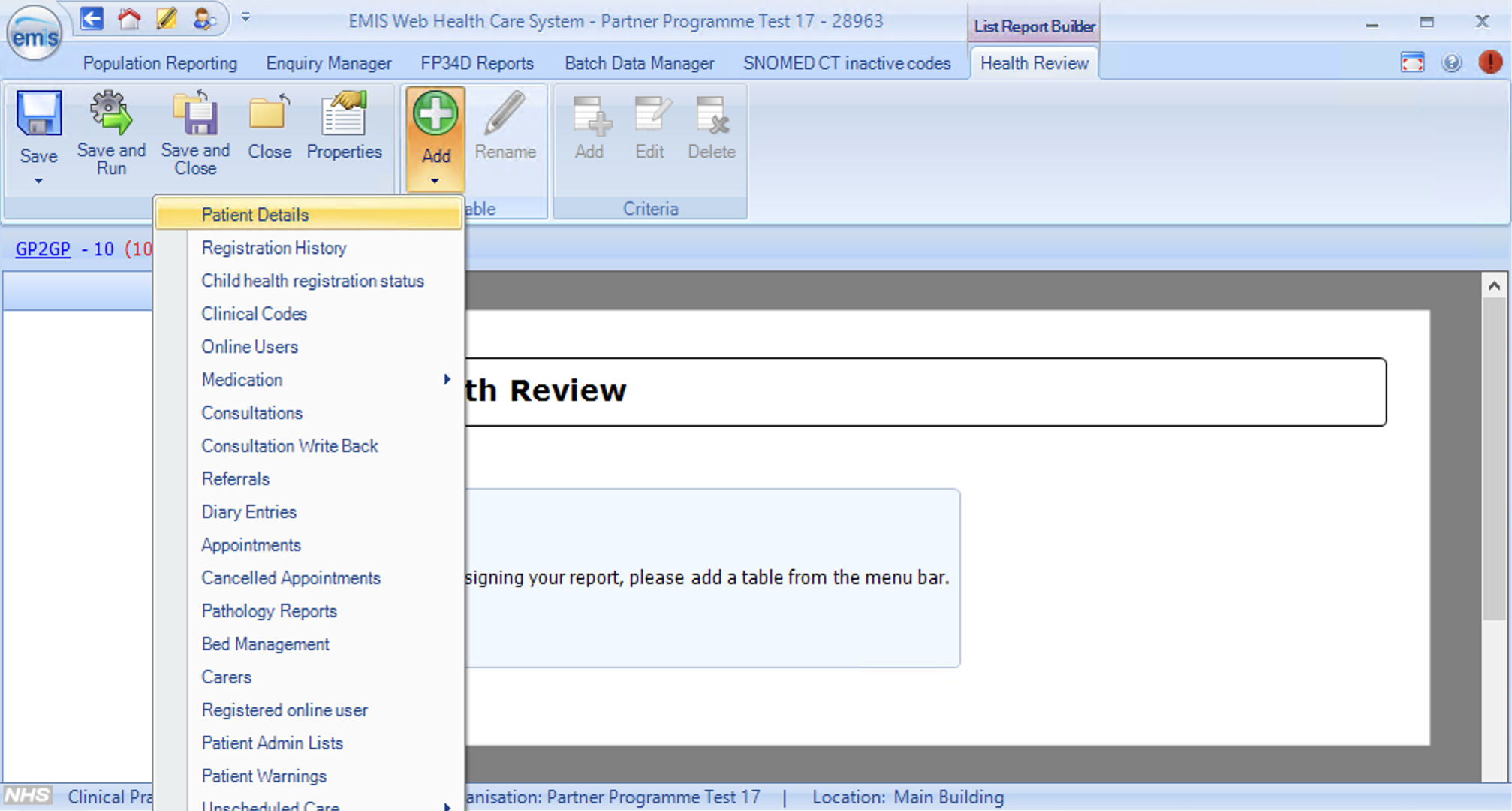Screen dimensions: 1512x811
Task: Click the home icon in quick access toolbar
Action: (x=129, y=19)
